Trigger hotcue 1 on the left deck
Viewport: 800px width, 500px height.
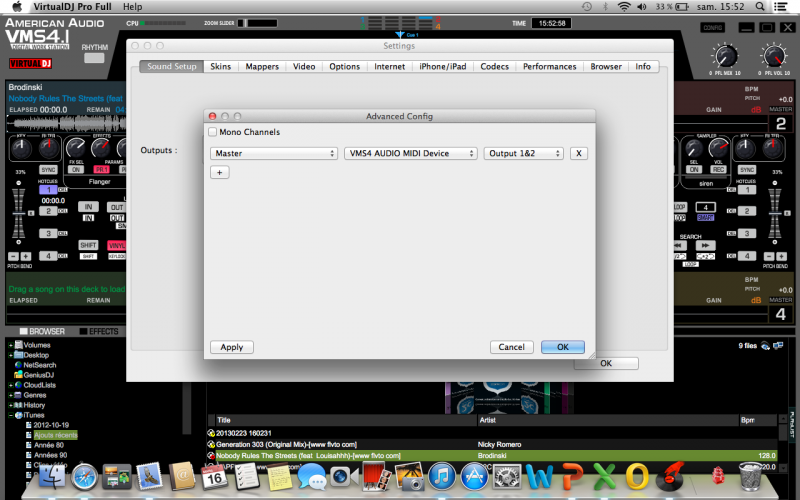(48, 190)
